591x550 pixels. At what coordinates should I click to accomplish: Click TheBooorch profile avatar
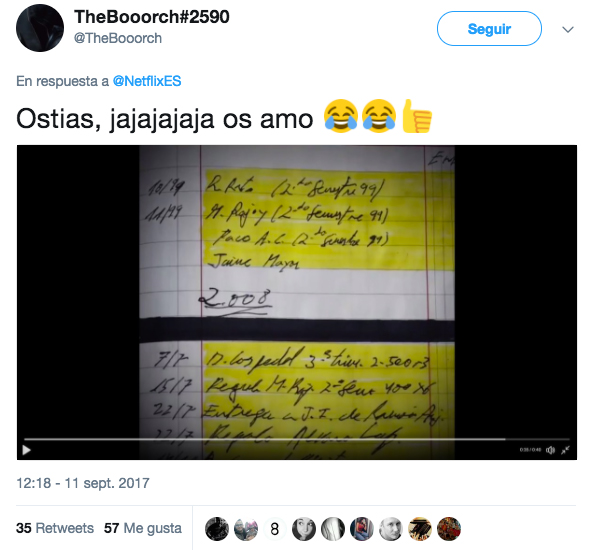click(x=40, y=28)
